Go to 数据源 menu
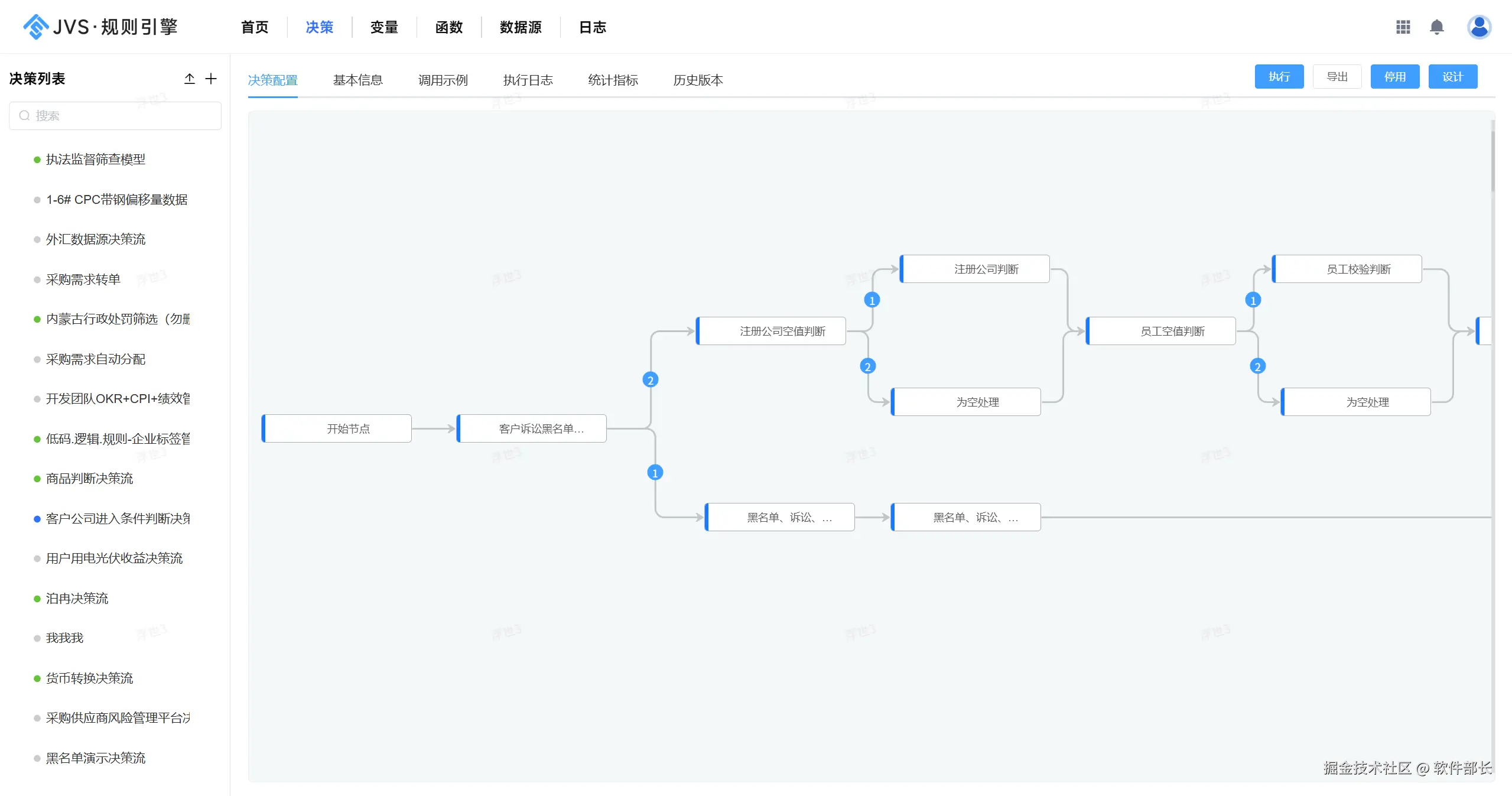The image size is (1512, 796). (x=520, y=27)
